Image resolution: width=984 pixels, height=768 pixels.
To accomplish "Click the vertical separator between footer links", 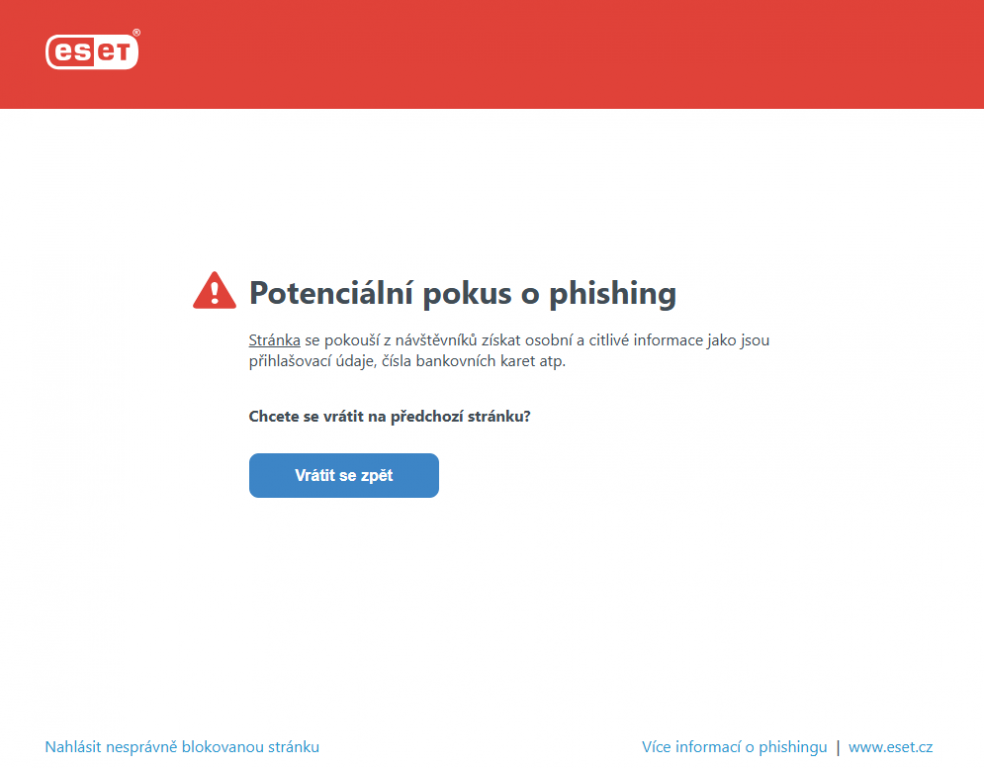I will 838,747.
